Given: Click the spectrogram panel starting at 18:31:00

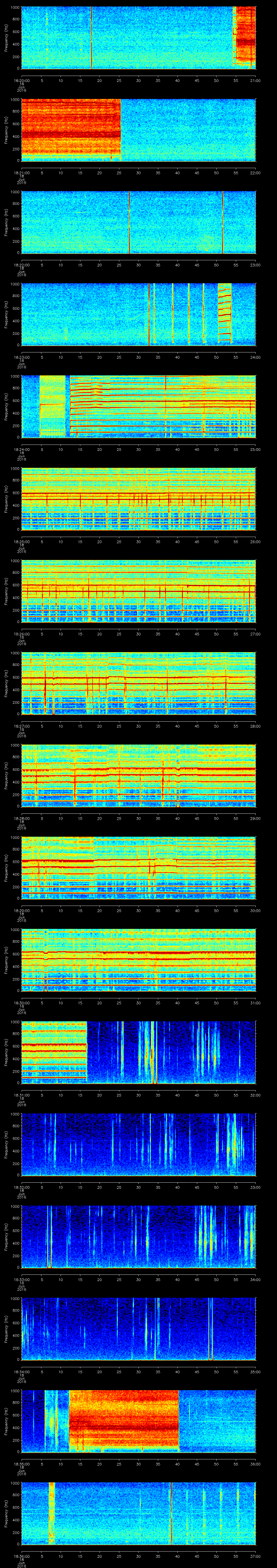Looking at the screenshot, I should pos(138,1052).
